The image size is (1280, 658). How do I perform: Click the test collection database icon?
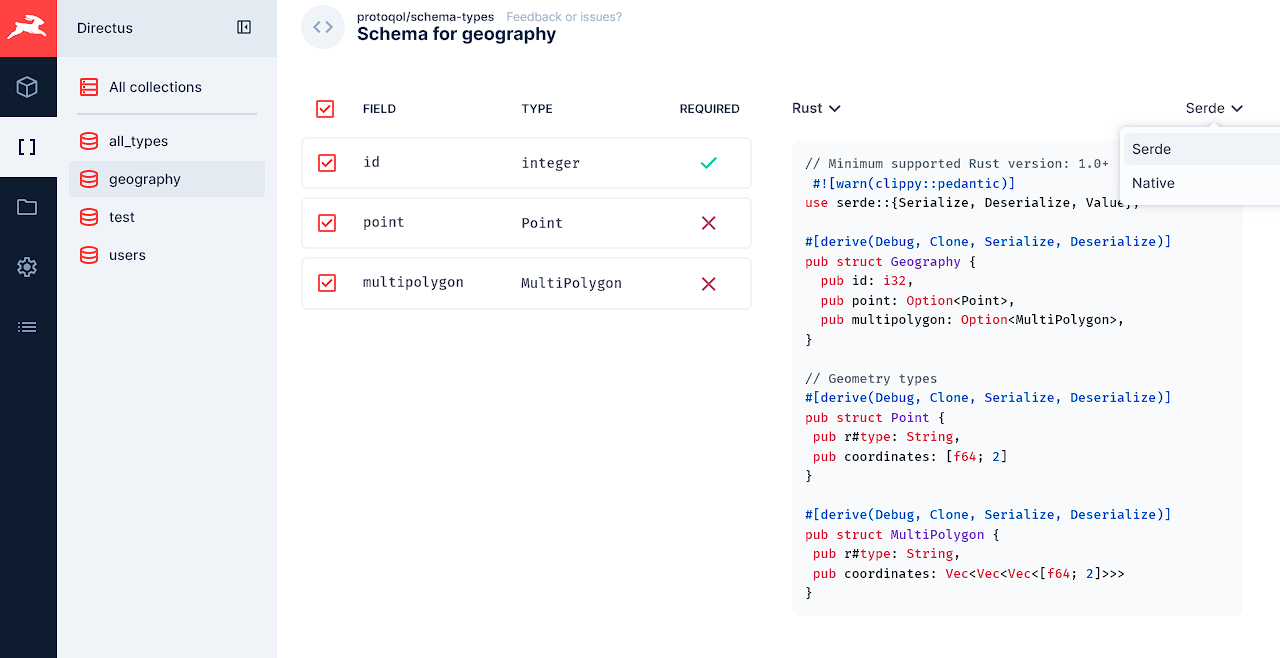coord(90,217)
